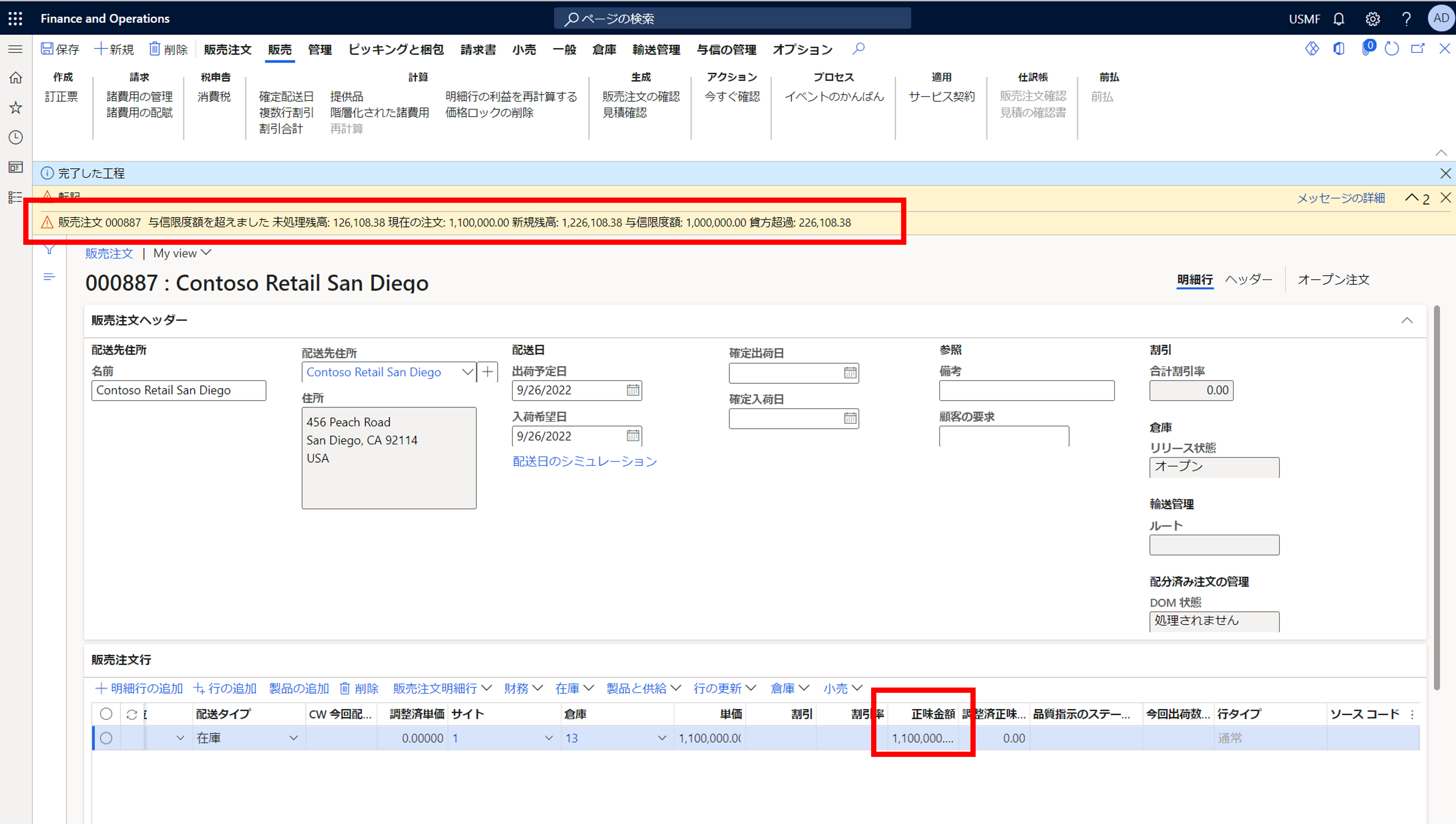Dismiss the 完了した工程 info message
Viewport: 1456px width, 824px height.
(x=1445, y=173)
